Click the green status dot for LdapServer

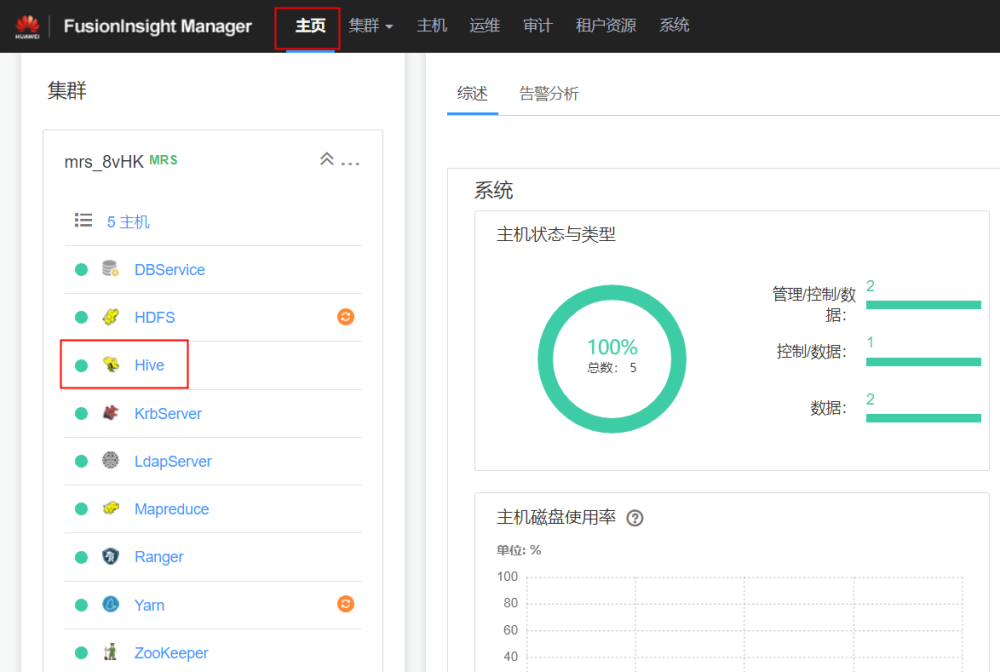(81, 461)
